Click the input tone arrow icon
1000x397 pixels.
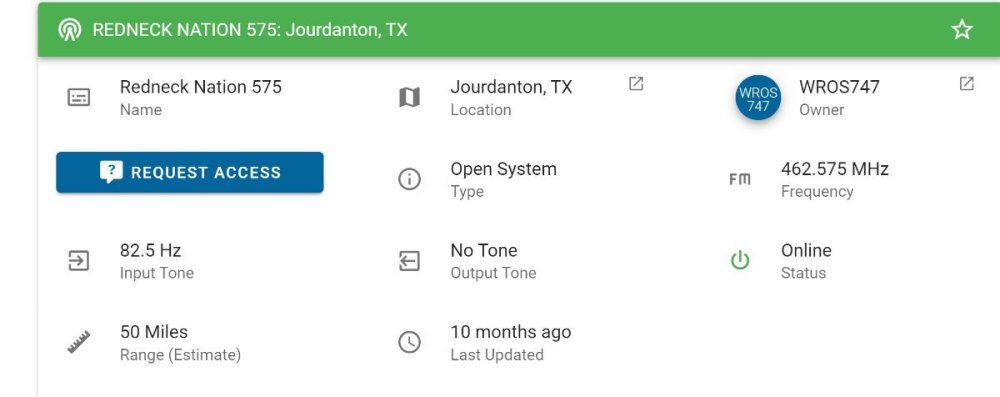78,261
